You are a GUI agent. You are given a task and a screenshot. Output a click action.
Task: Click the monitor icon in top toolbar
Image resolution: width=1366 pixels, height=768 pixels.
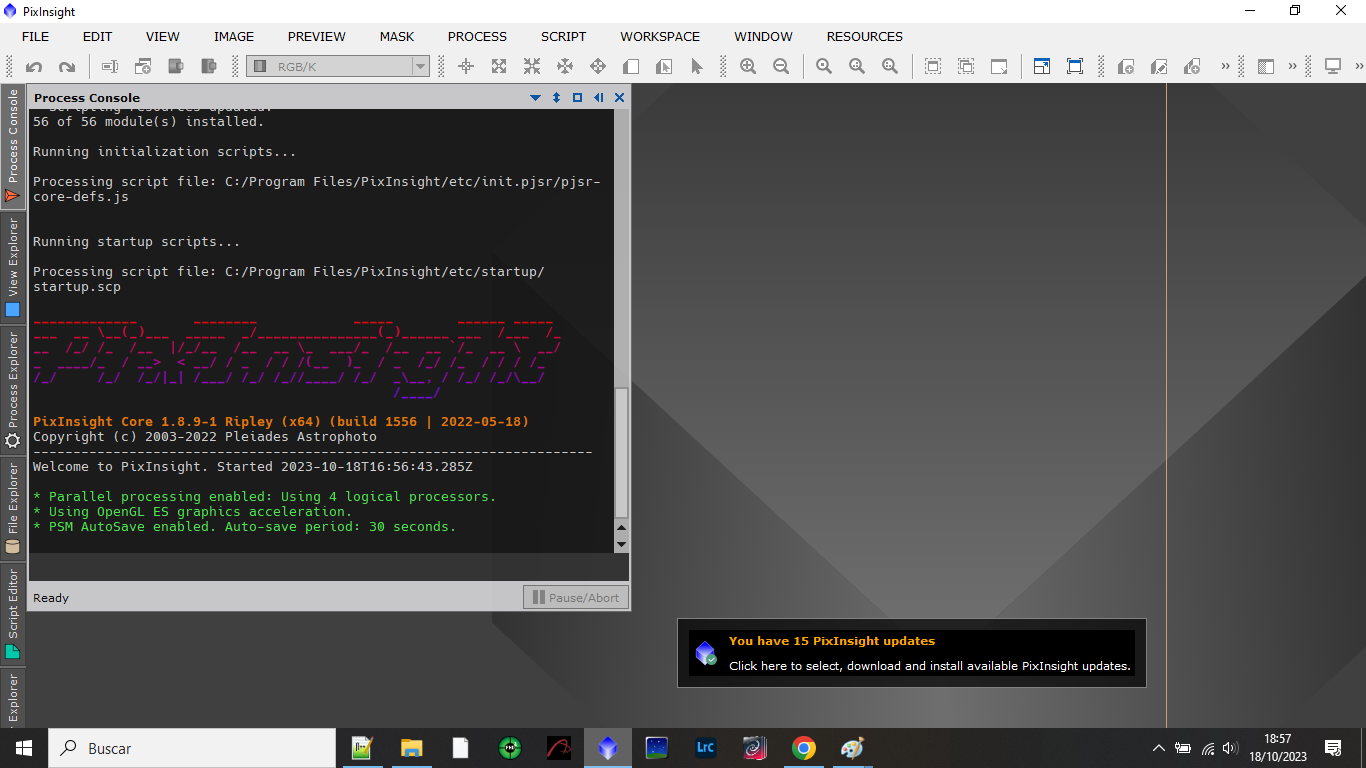click(1333, 67)
